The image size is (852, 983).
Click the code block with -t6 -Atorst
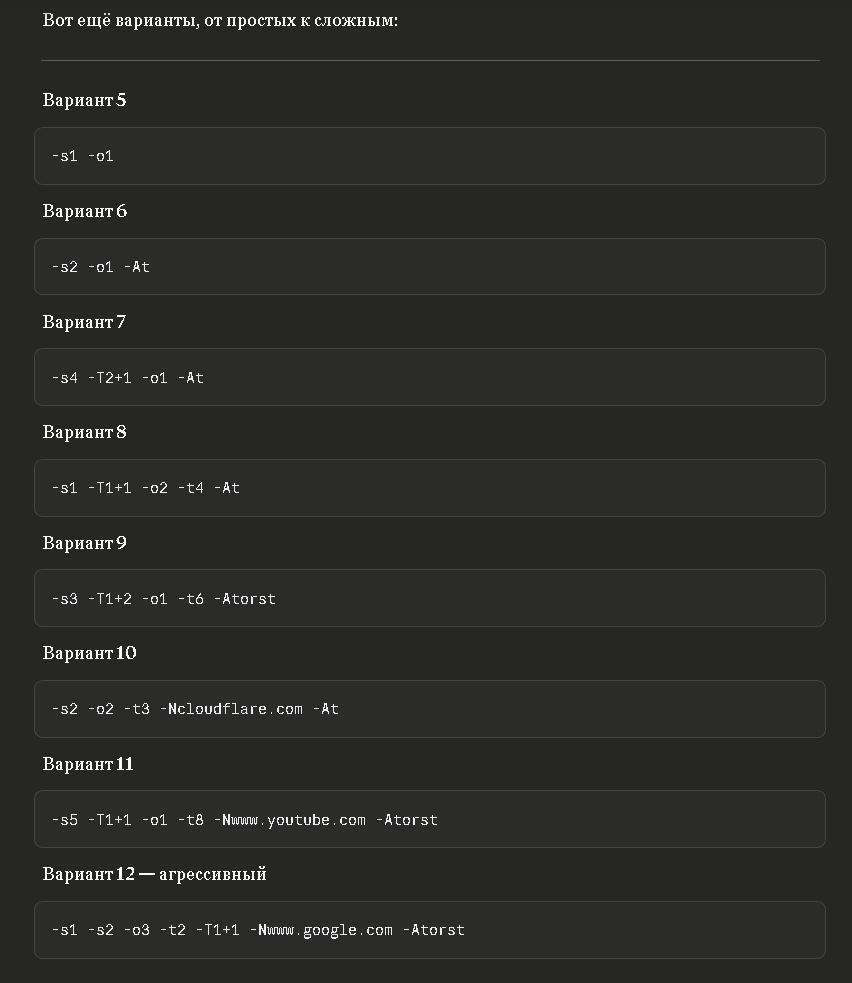(x=429, y=598)
